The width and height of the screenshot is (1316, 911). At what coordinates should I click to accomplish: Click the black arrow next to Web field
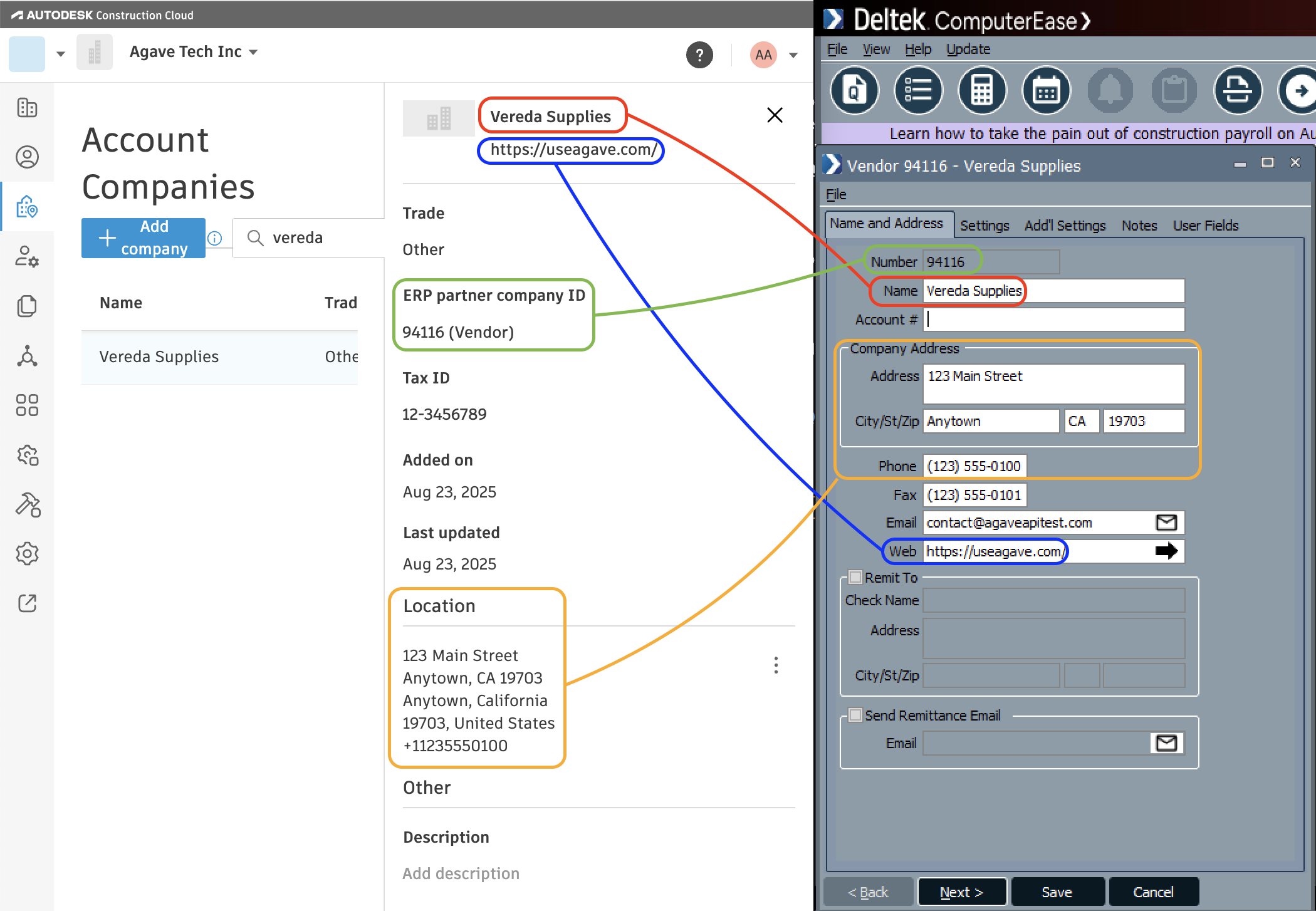coord(1166,551)
